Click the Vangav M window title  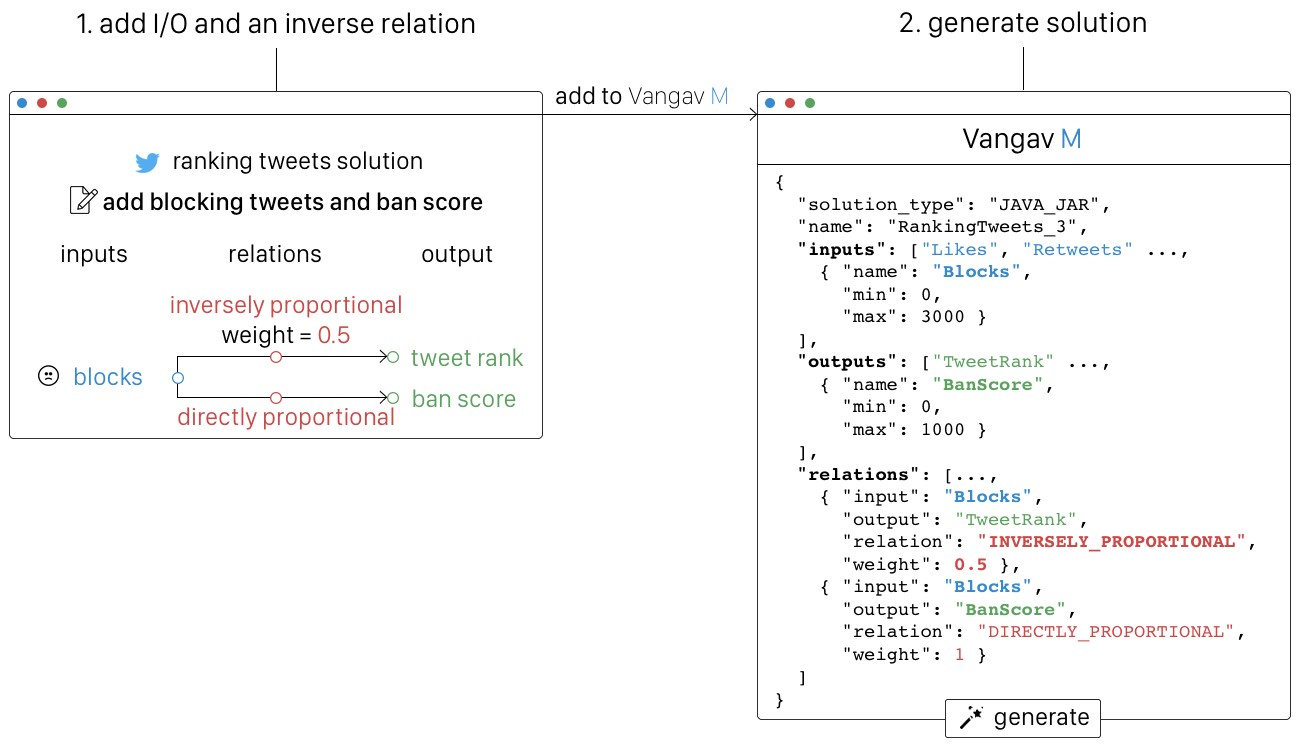[1022, 139]
